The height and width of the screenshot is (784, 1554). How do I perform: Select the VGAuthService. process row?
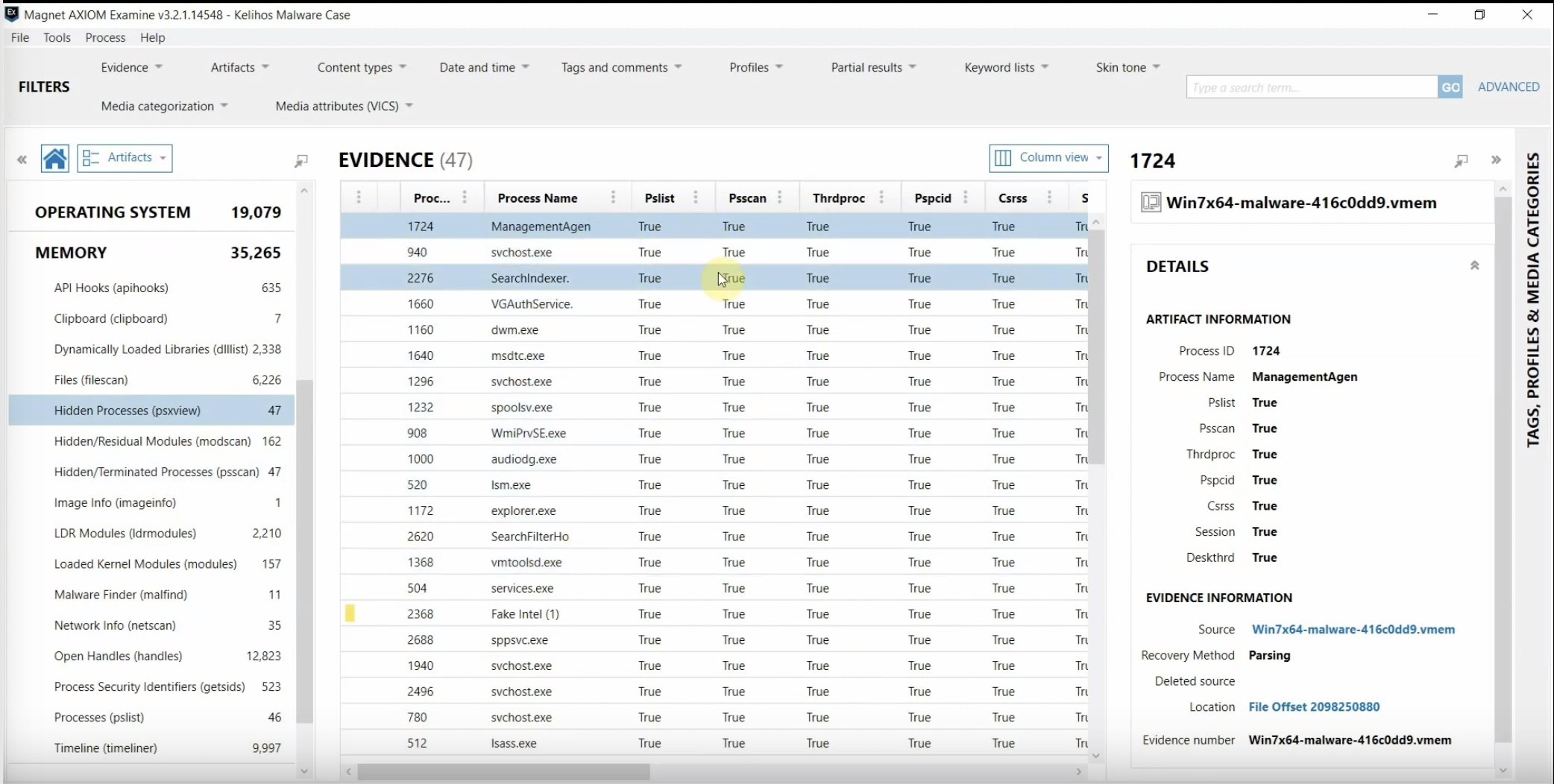[714, 304]
